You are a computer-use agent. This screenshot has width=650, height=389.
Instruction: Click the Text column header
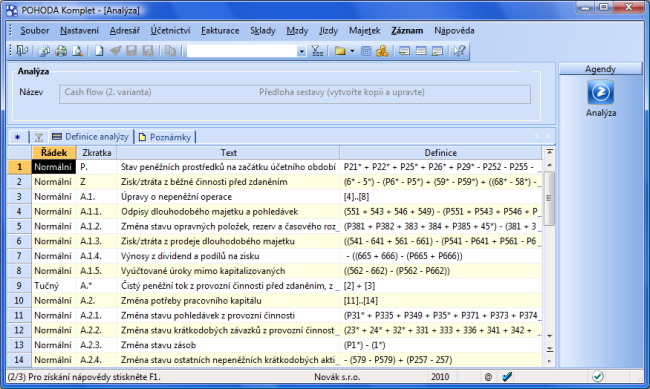[228, 153]
